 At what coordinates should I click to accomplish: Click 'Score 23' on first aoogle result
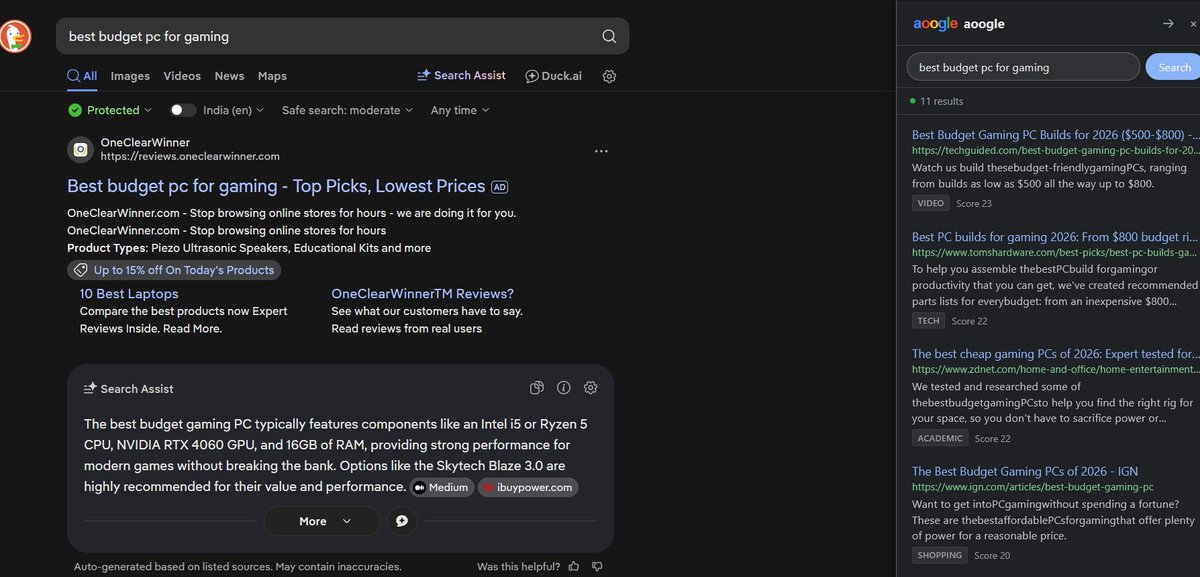(x=974, y=204)
